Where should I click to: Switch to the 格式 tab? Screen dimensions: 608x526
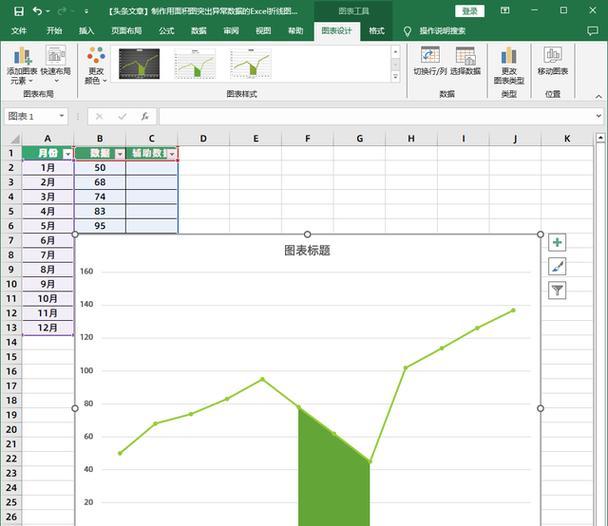pyautogui.click(x=377, y=31)
